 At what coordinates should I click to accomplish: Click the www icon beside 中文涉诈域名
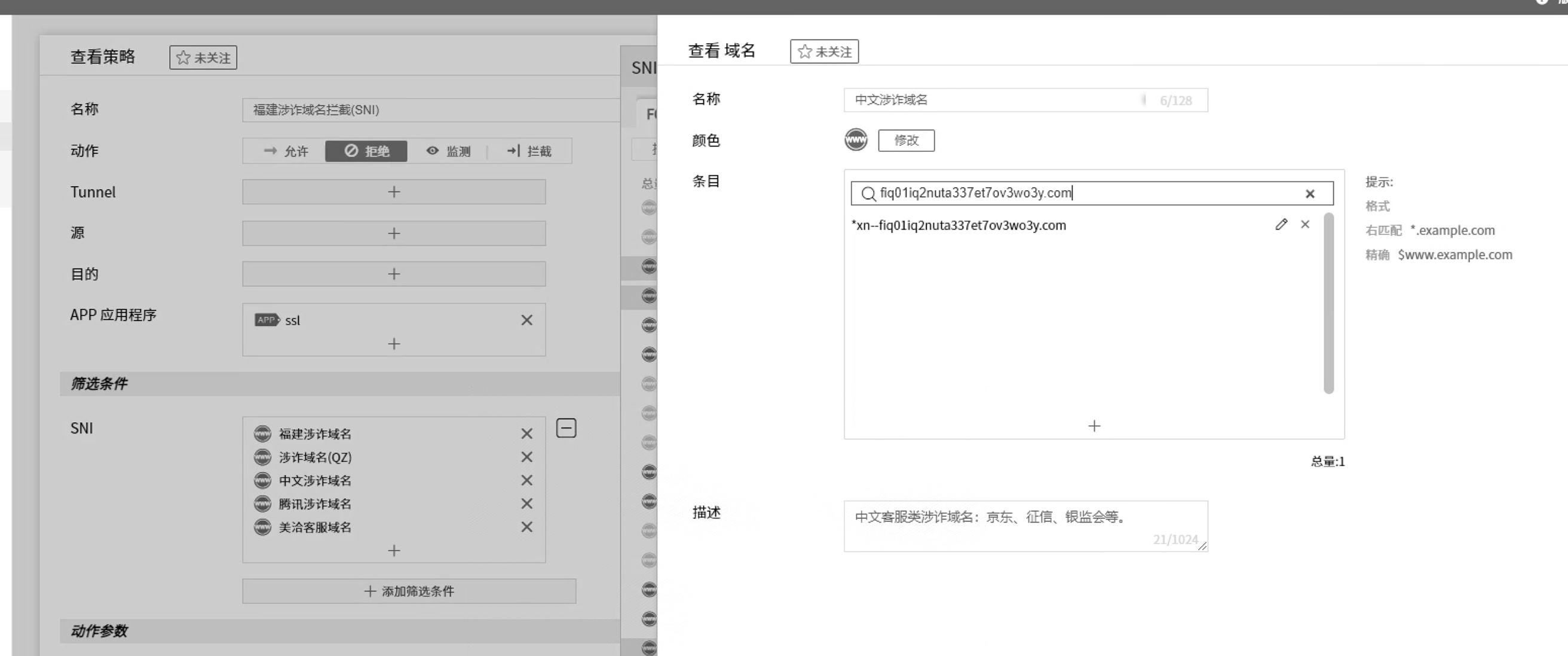point(262,481)
